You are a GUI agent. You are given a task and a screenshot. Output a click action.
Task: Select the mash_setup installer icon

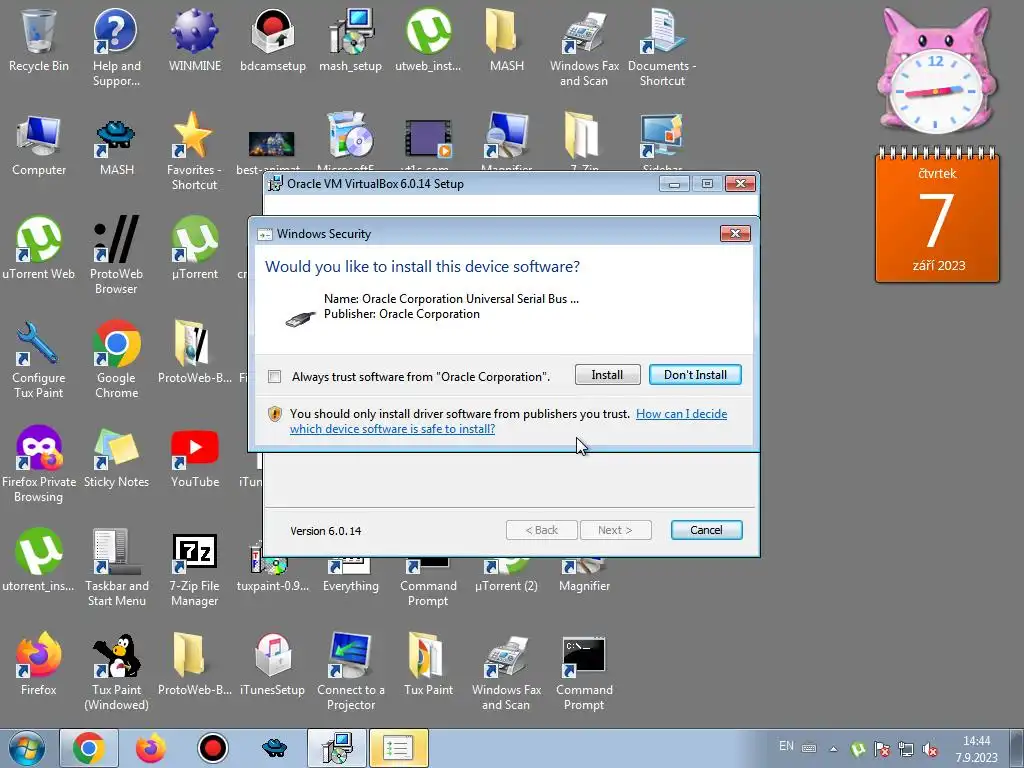351,40
